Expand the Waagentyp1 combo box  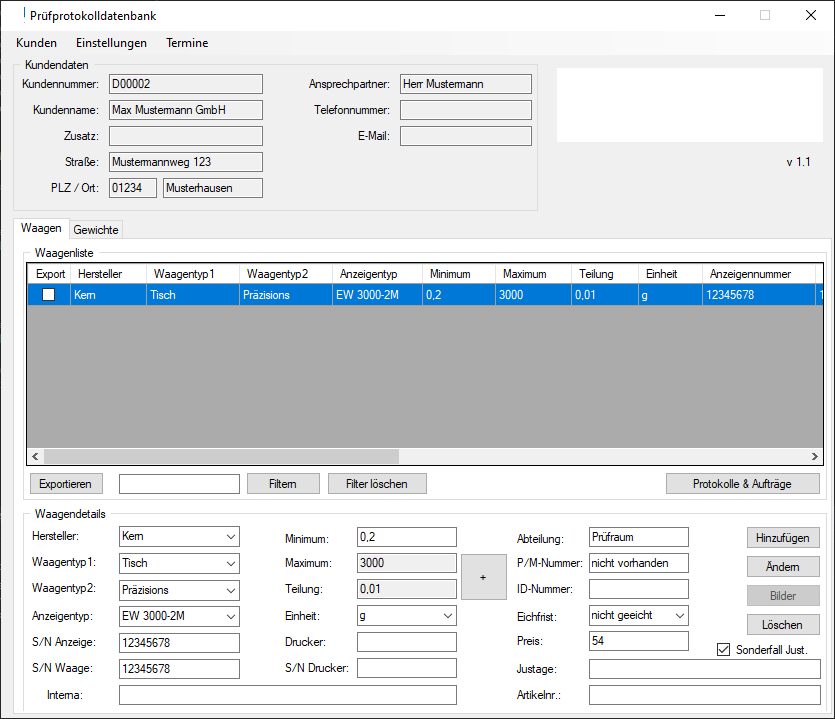(x=231, y=564)
